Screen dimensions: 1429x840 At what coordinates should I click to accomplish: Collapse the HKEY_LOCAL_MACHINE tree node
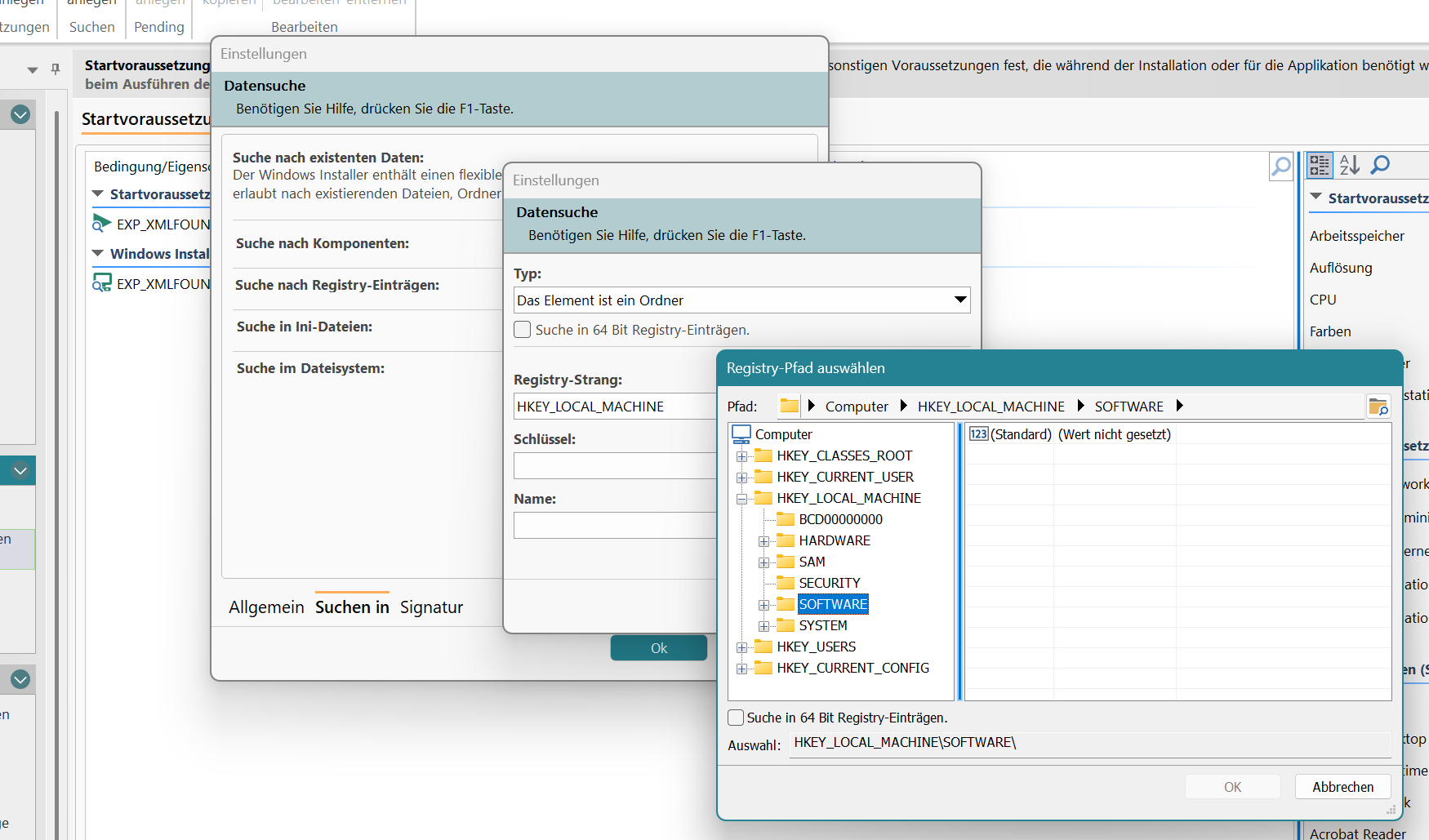tap(741, 499)
